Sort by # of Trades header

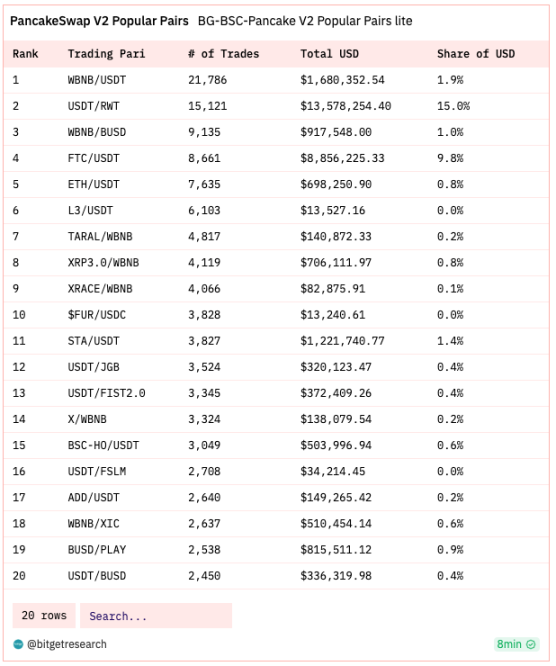pos(223,54)
